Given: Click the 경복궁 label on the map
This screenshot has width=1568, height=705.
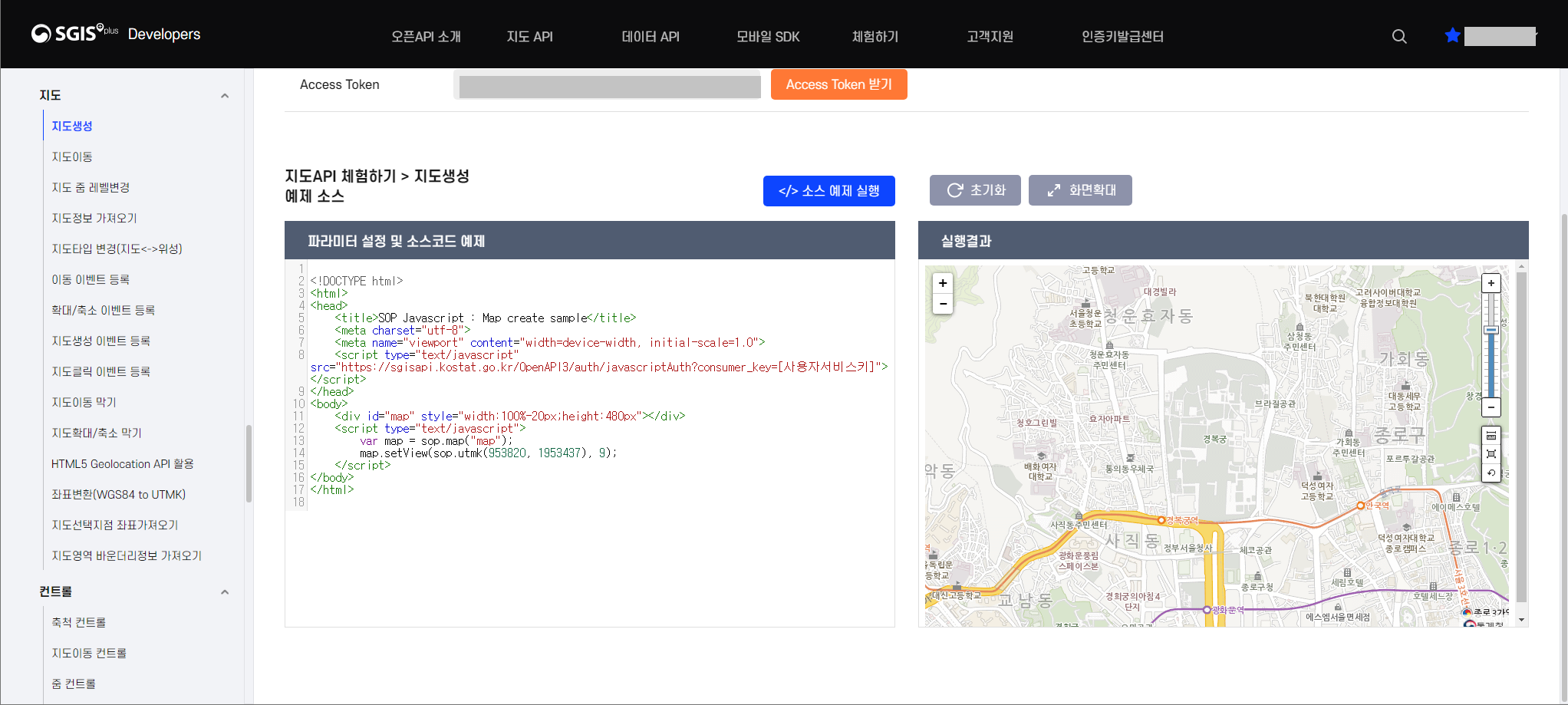Looking at the screenshot, I should (1214, 440).
